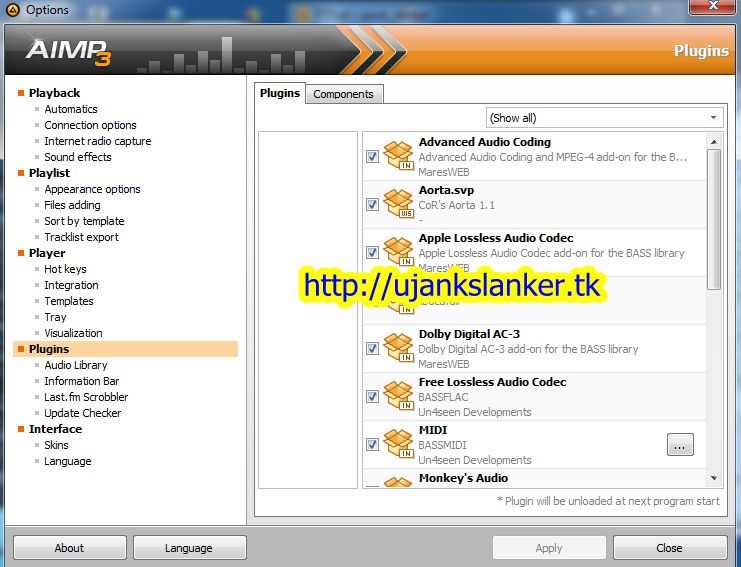
Task: Switch to the Components tab
Action: 344,94
